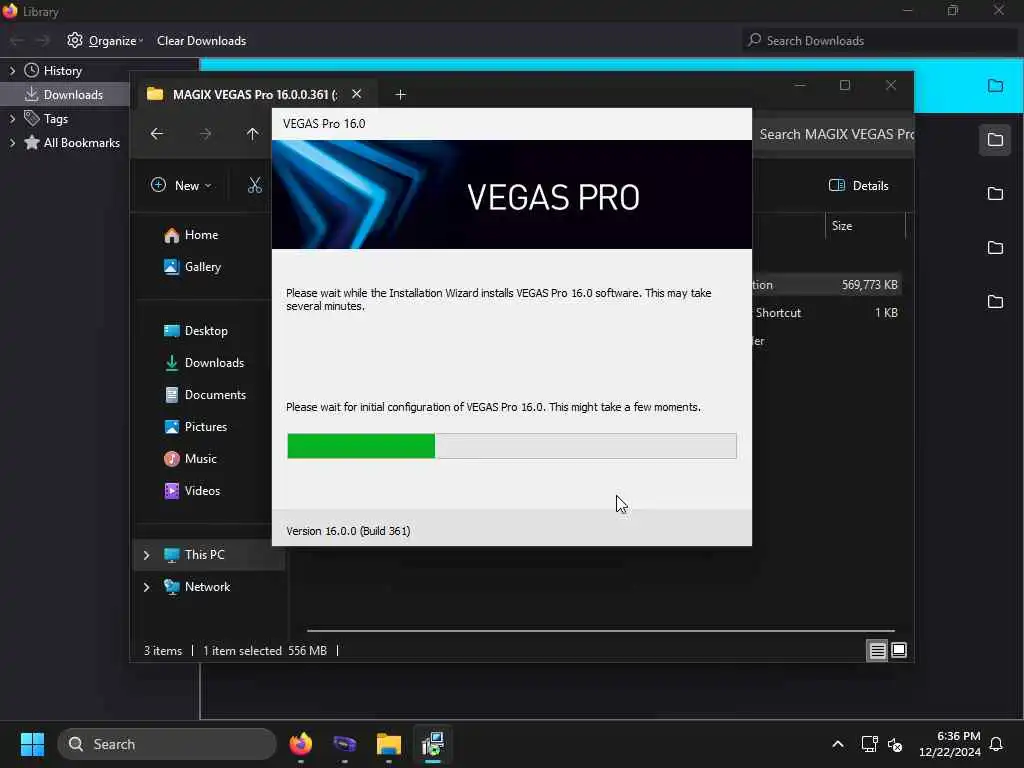
Task: Expand the History tree item
Action: tap(12, 71)
